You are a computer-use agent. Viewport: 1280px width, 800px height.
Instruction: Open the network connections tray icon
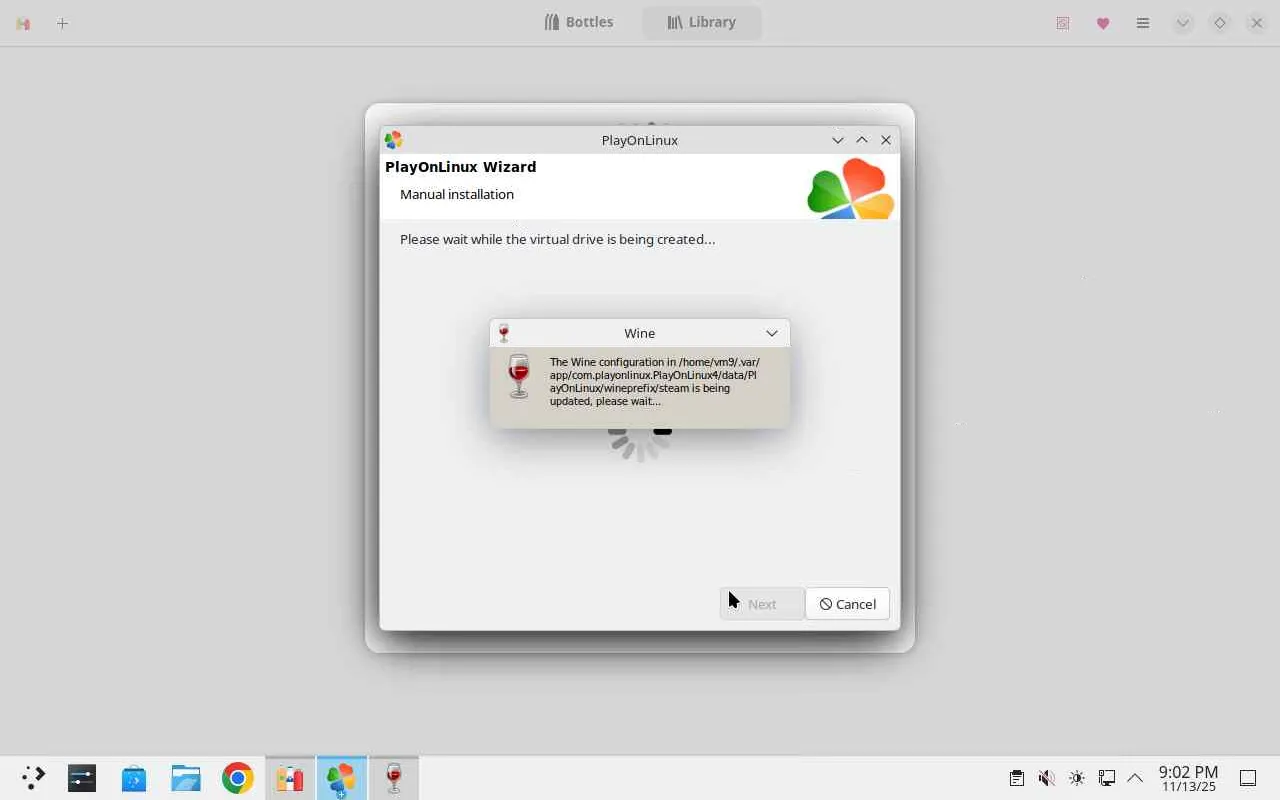[1107, 778]
